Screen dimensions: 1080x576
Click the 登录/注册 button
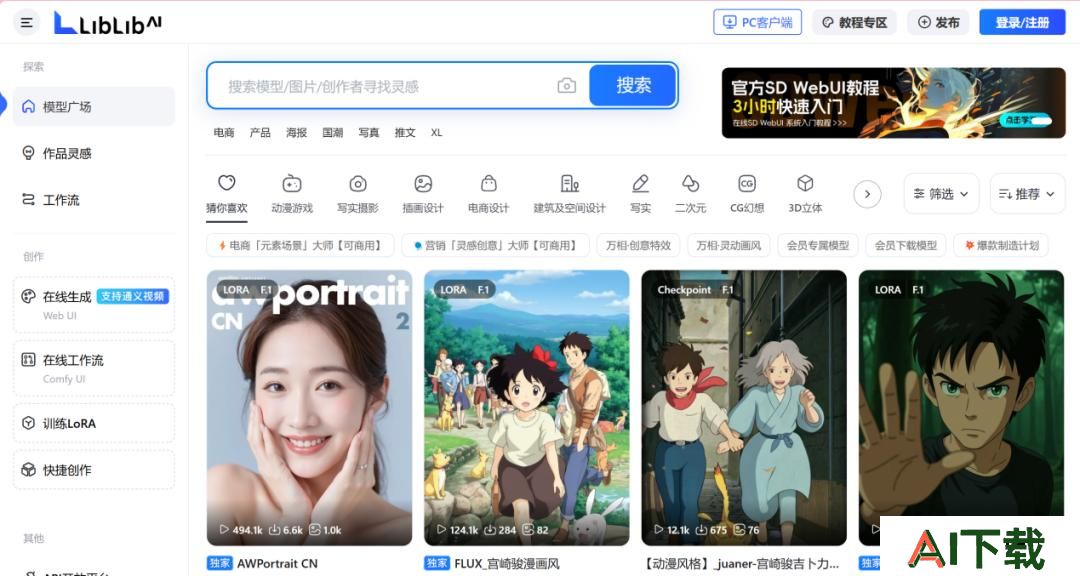[1022, 23]
